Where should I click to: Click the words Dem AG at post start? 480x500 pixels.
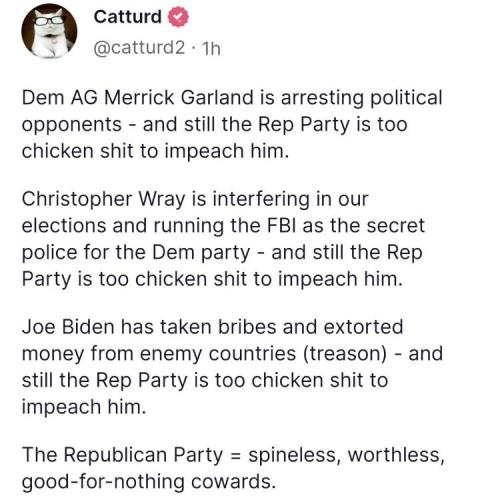click(60, 98)
